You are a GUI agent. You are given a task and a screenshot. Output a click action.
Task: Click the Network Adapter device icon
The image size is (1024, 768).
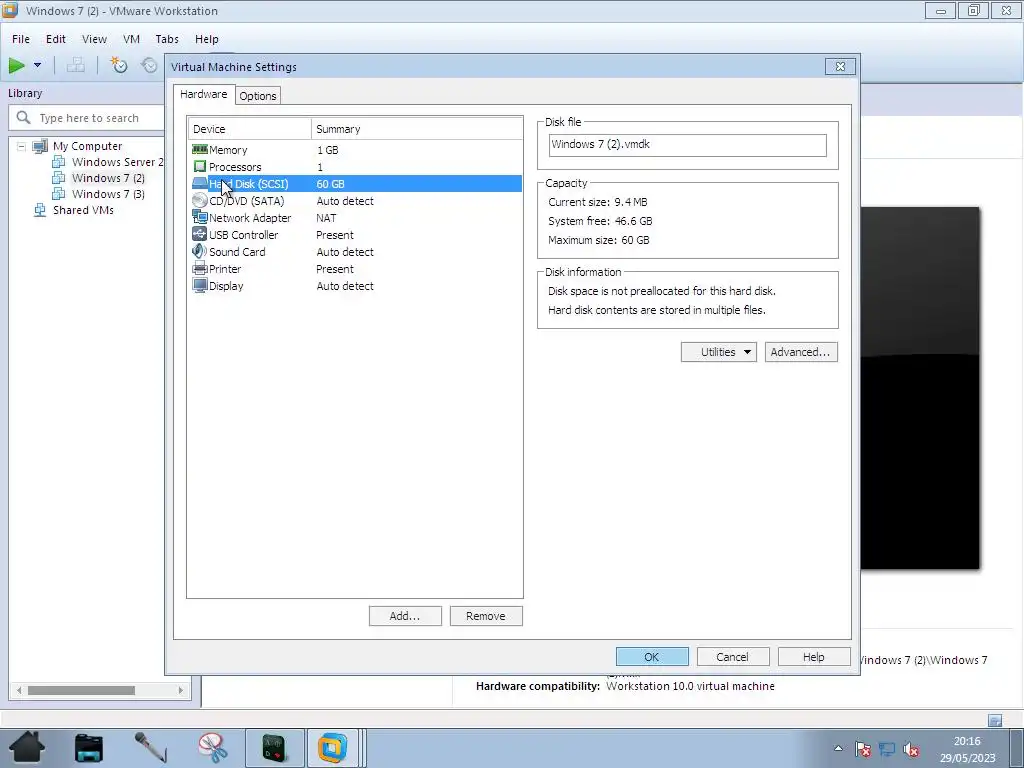click(200, 217)
